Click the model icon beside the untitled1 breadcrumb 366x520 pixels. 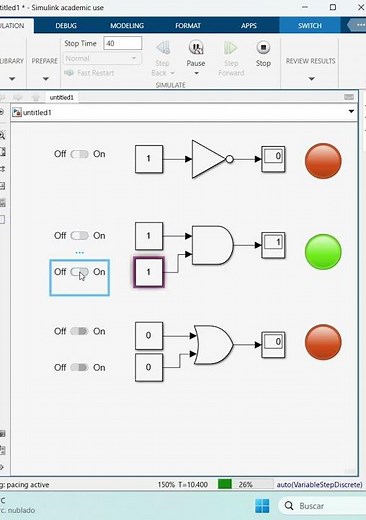click(x=17, y=112)
